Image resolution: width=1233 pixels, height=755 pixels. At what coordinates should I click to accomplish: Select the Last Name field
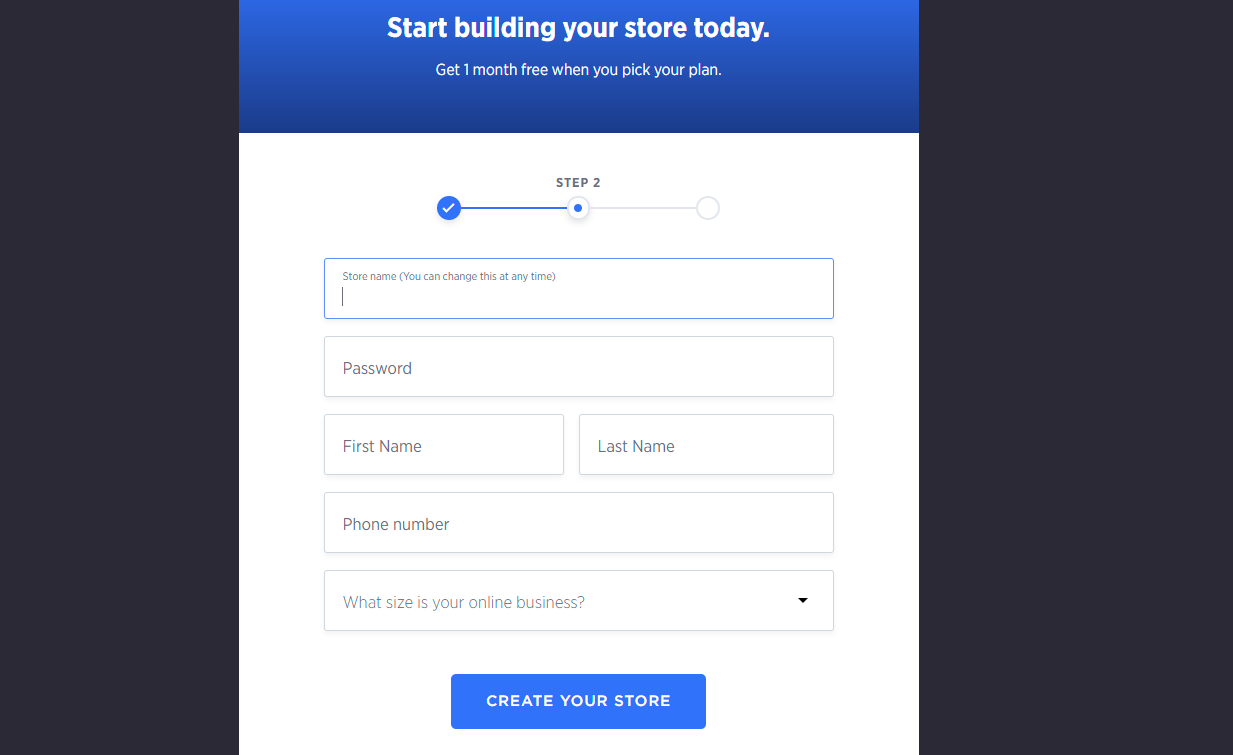coord(705,445)
